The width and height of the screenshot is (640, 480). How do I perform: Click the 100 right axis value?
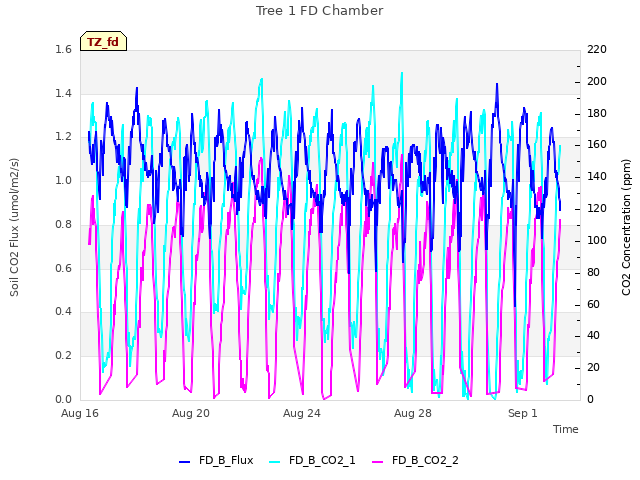click(597, 240)
